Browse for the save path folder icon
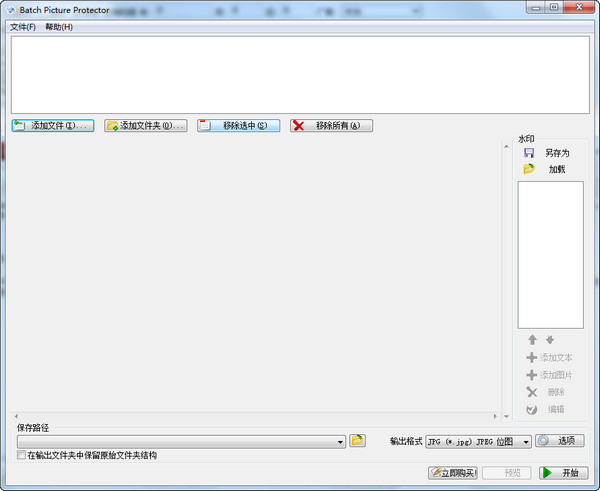This screenshot has height=491, width=600. pyautogui.click(x=357, y=440)
